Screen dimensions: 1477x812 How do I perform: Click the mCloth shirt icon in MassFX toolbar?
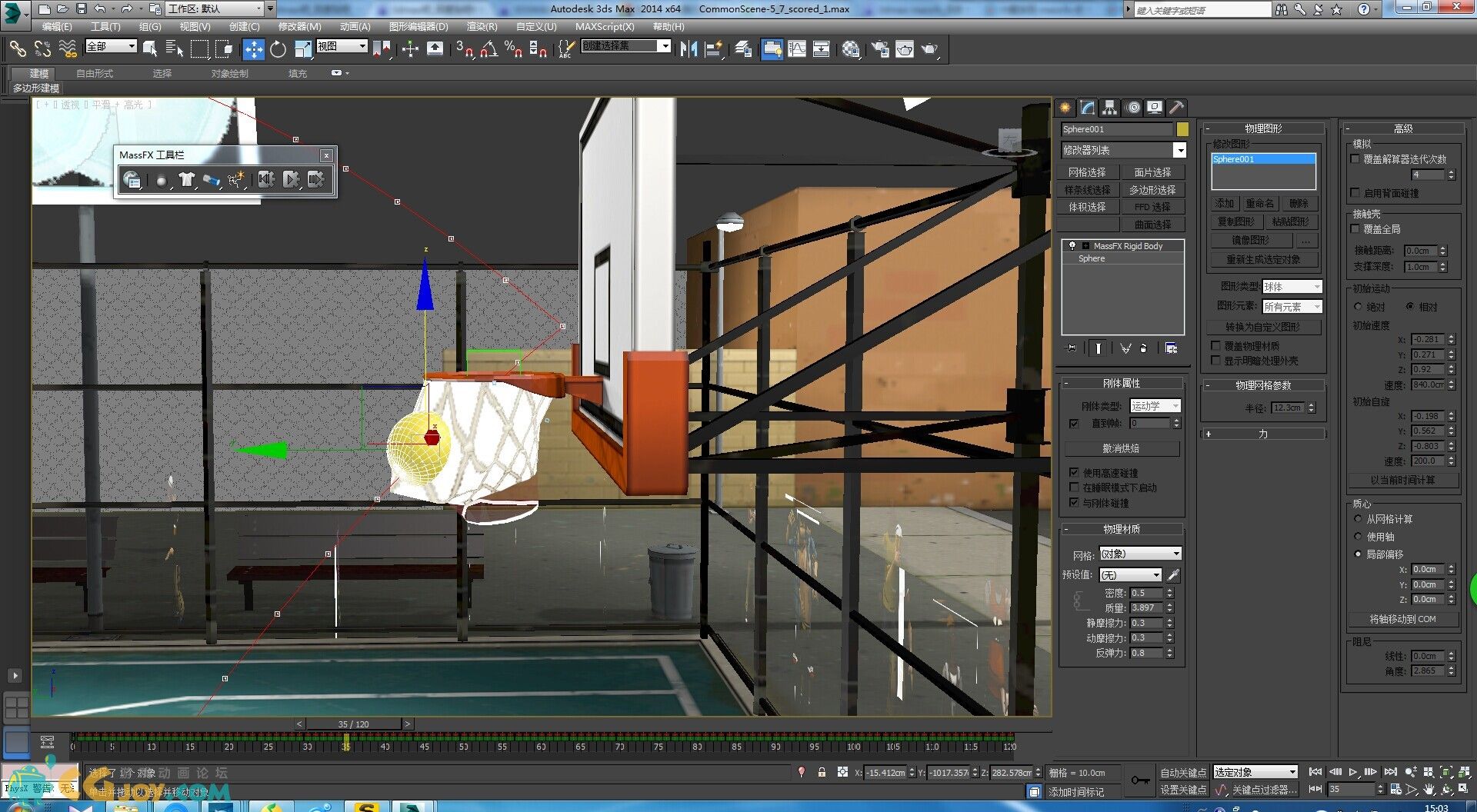pyautogui.click(x=186, y=180)
